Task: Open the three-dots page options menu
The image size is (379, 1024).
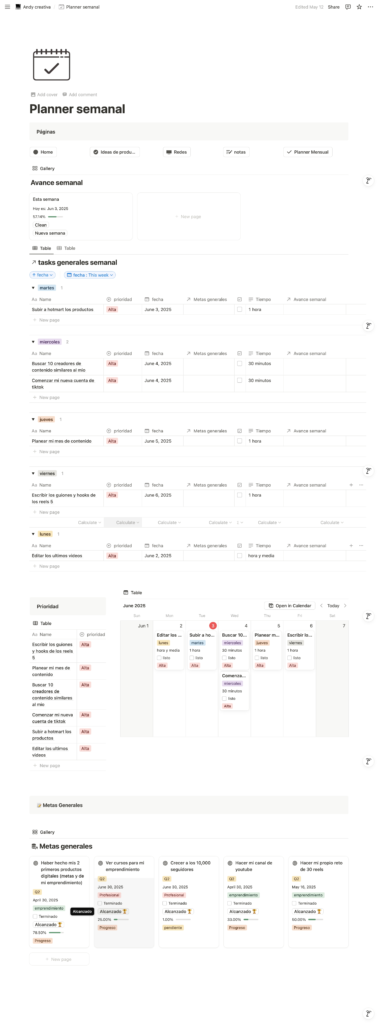Action: [371, 7]
